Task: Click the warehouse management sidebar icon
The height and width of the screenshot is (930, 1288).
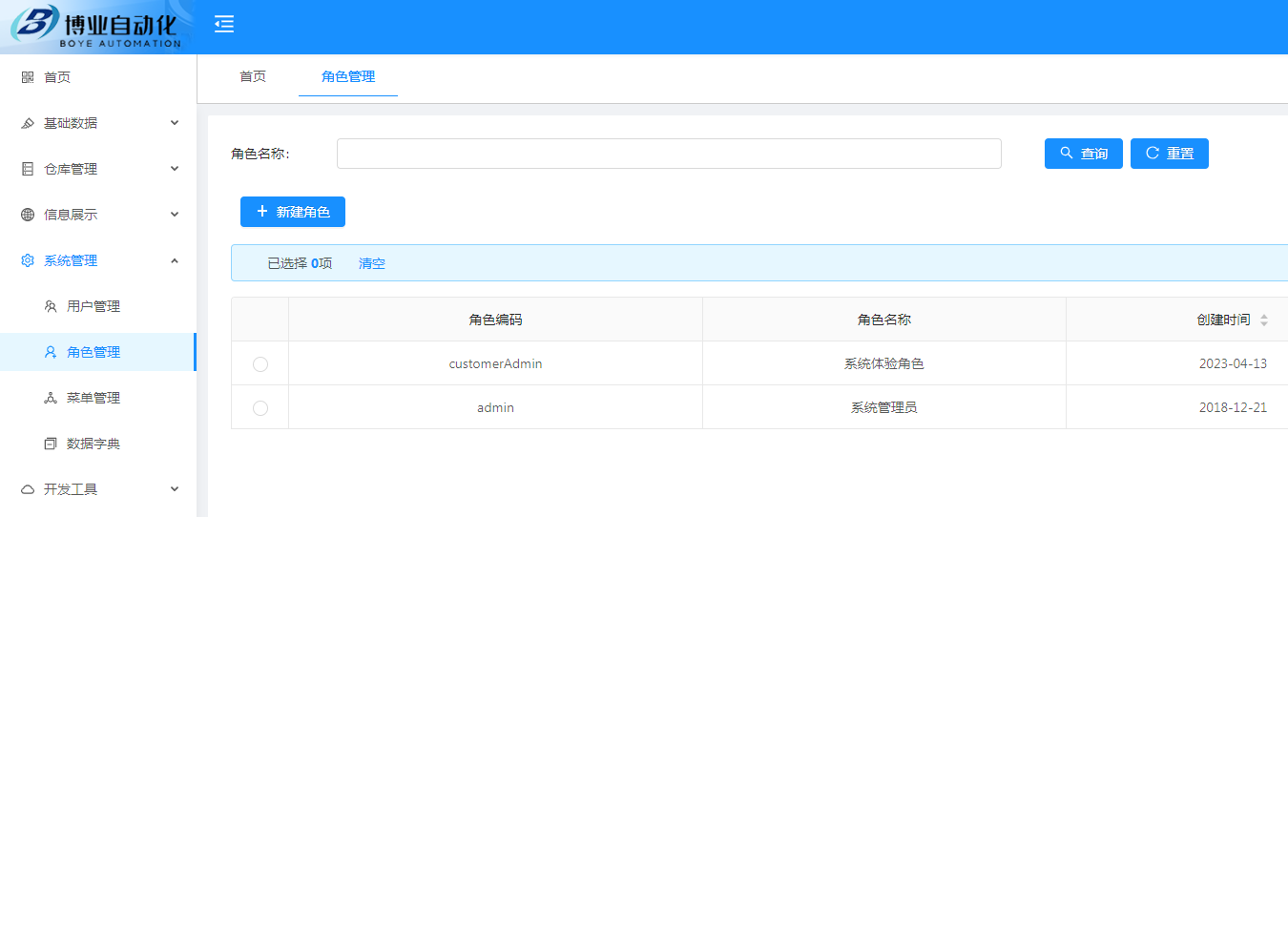Action: [x=28, y=169]
